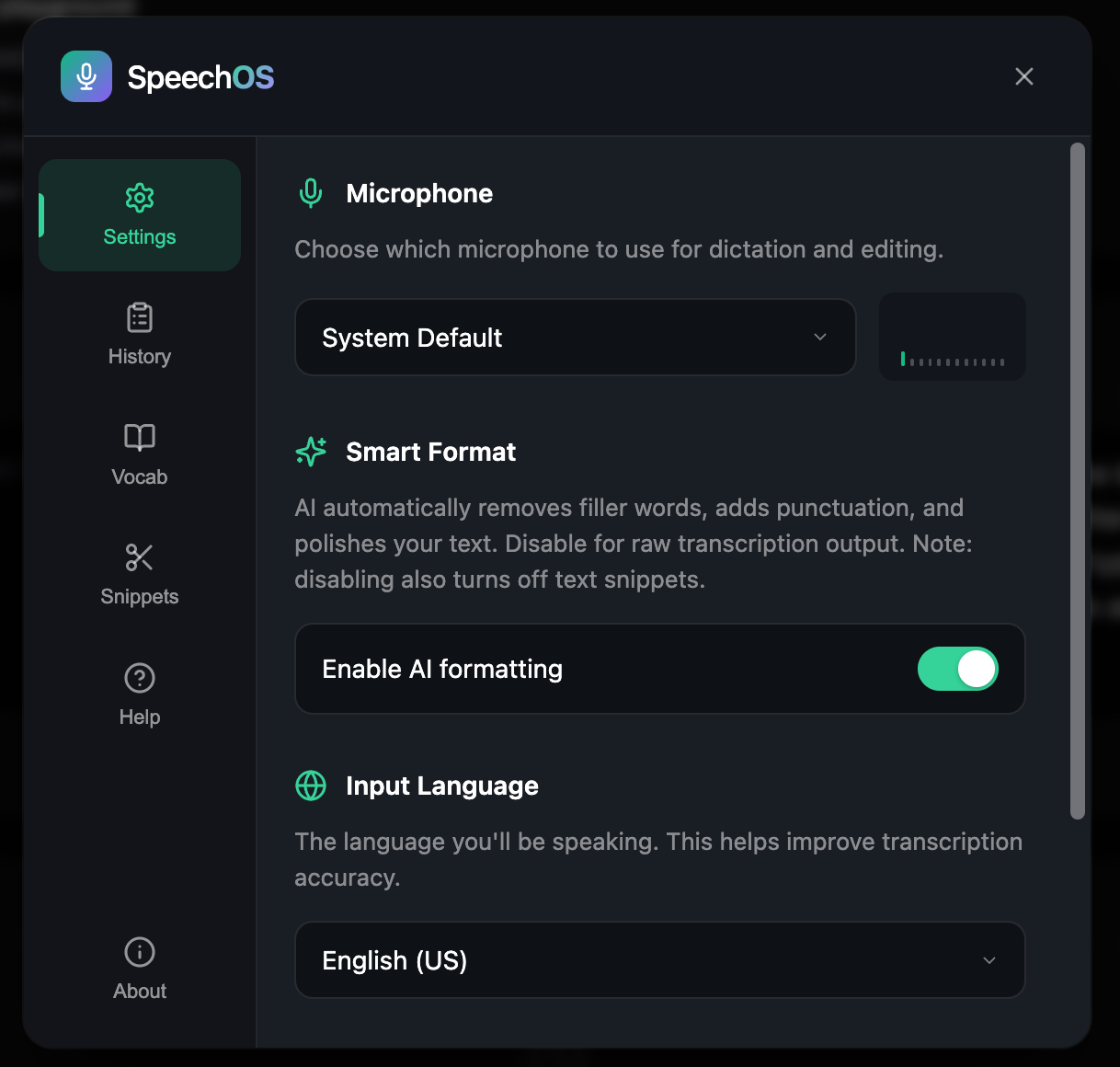Click the settings panel vertical scrollbar

1078,480
